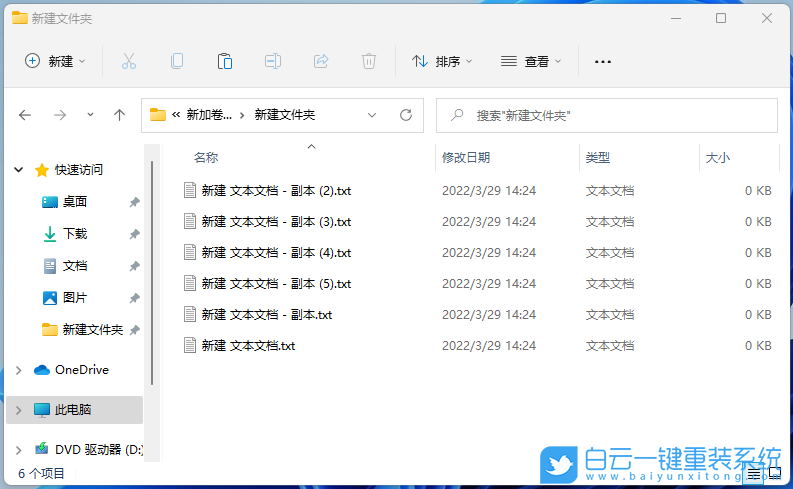Click the search box for 新建文件夹
Image resolution: width=793 pixels, height=489 pixels.
pos(607,115)
